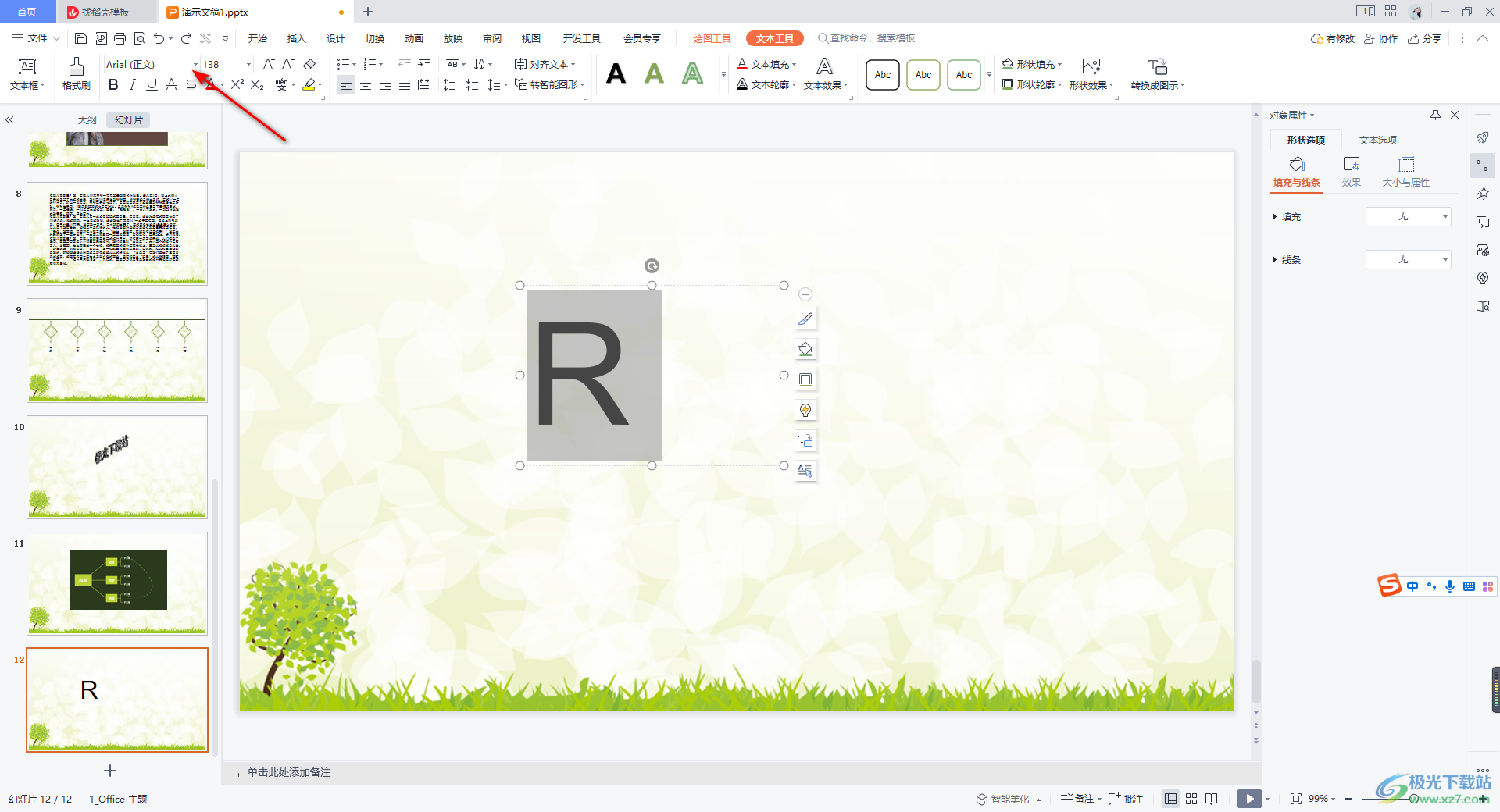Redo the last action
Screen dimensions: 1500x812
tap(186, 38)
